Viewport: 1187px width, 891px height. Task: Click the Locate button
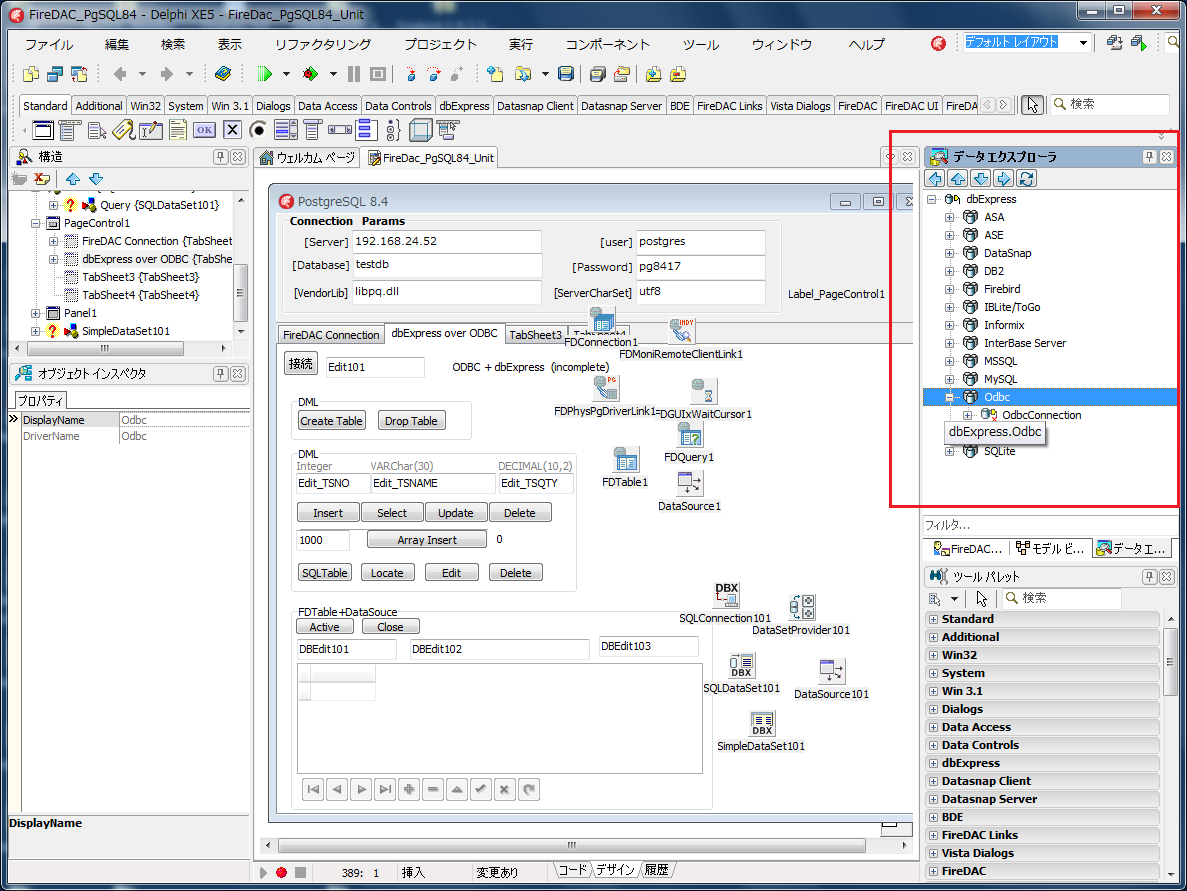(x=387, y=573)
